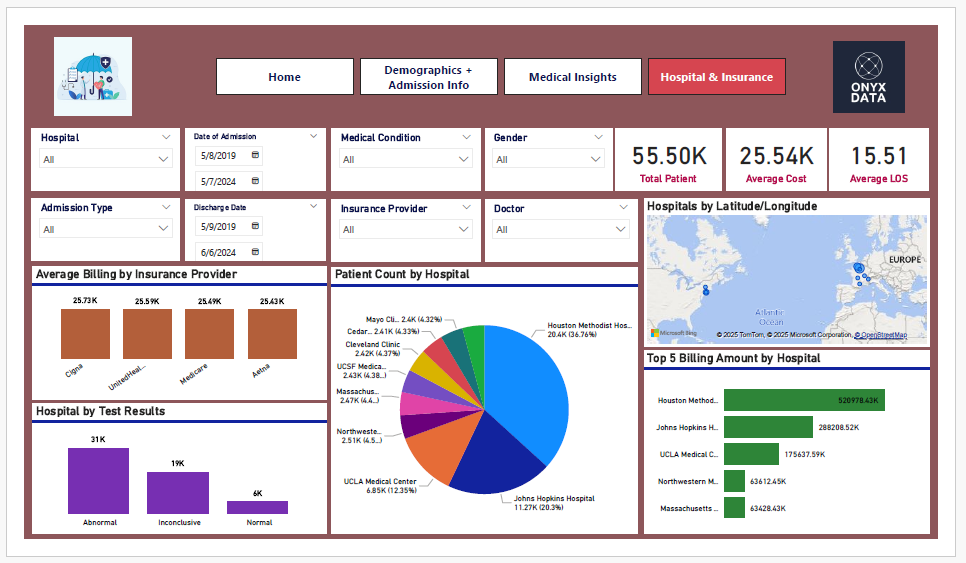
Task: Click the US east coast hospital map point
Action: click(706, 290)
